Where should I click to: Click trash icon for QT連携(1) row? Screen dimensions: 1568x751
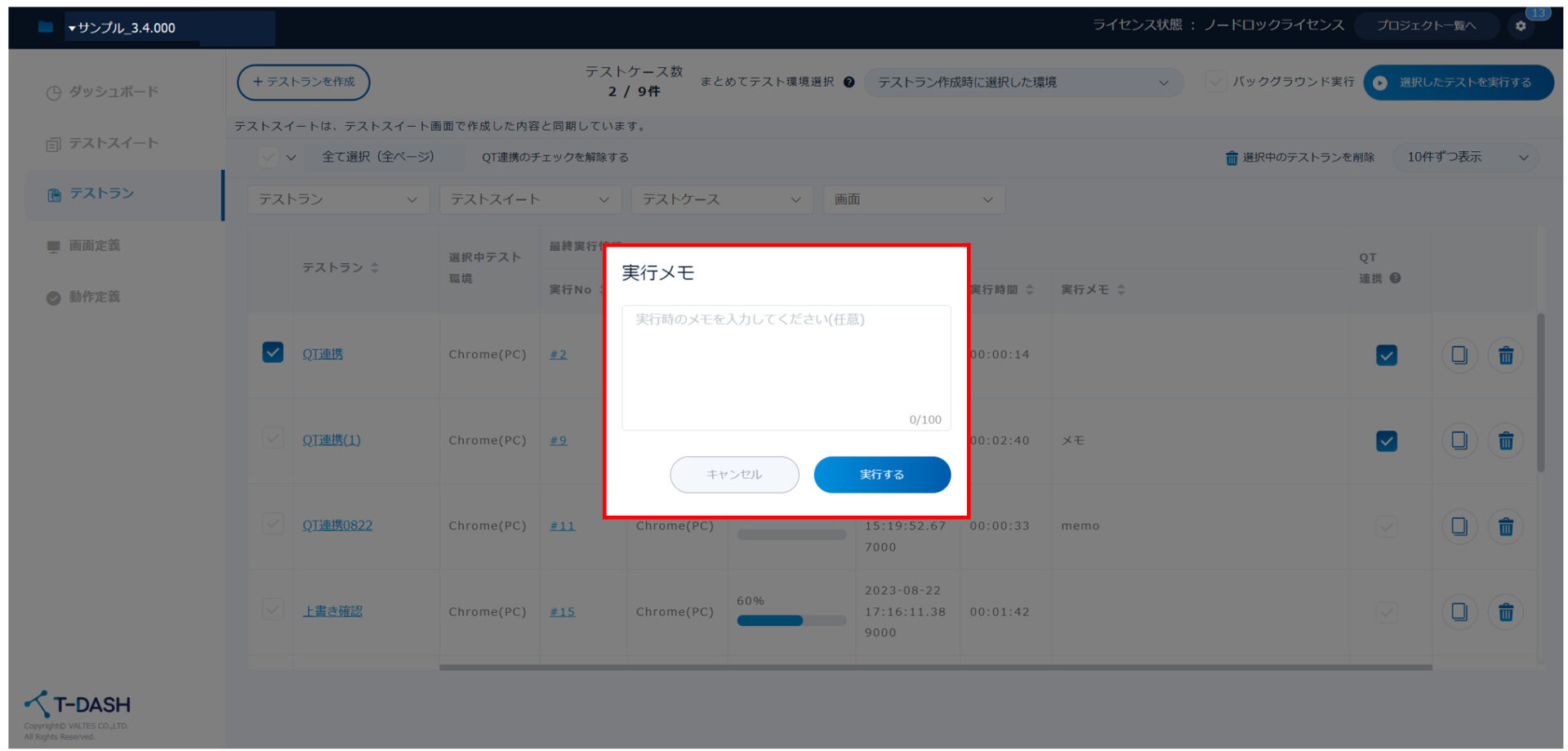pyautogui.click(x=1505, y=441)
